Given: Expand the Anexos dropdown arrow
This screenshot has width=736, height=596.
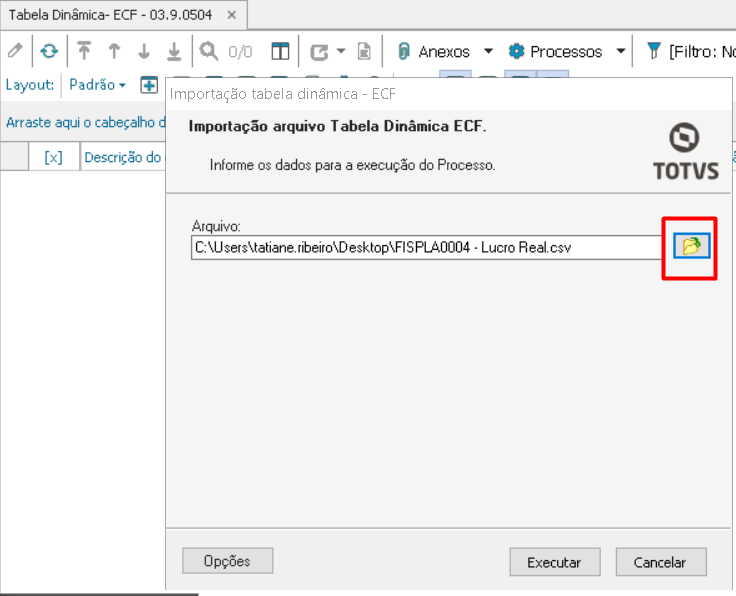Looking at the screenshot, I should 488,51.
